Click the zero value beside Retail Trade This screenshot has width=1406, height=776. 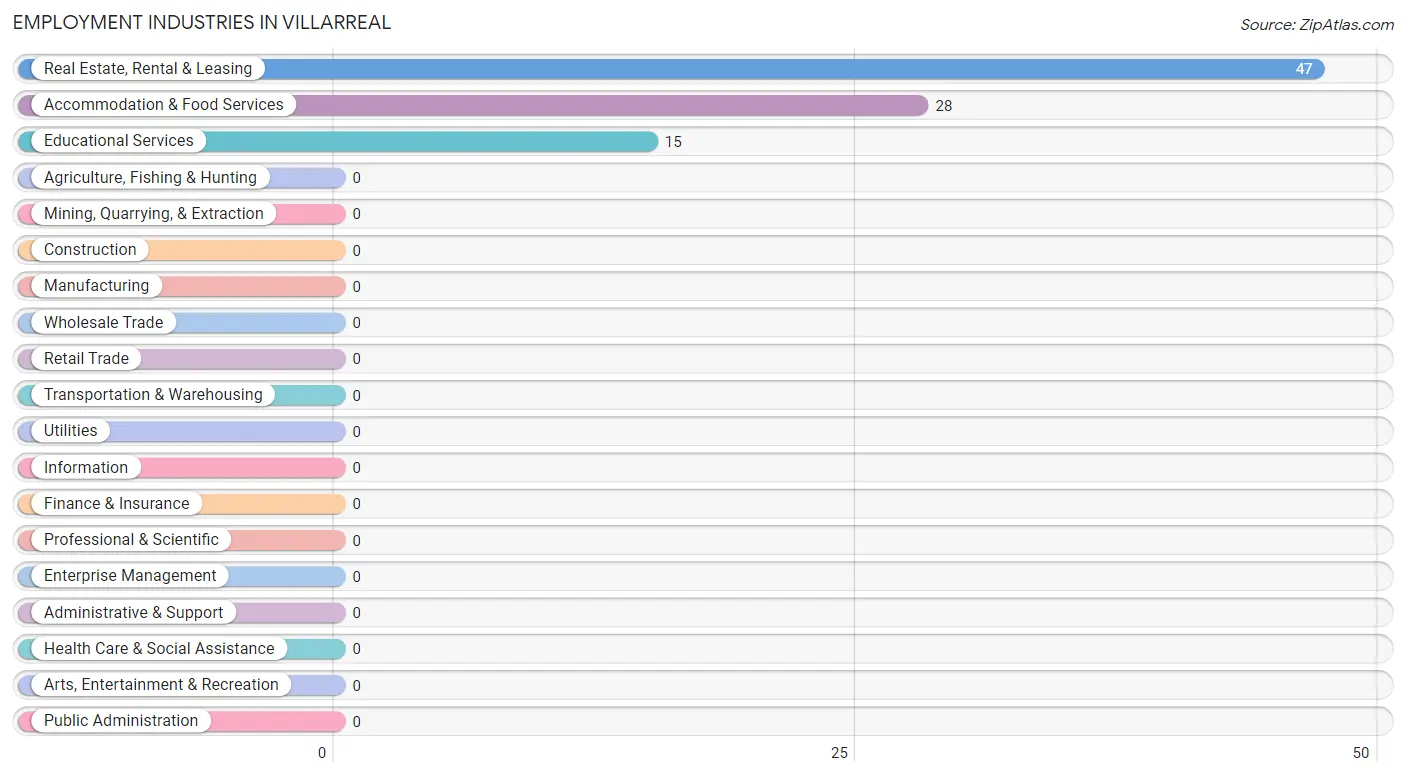point(356,359)
